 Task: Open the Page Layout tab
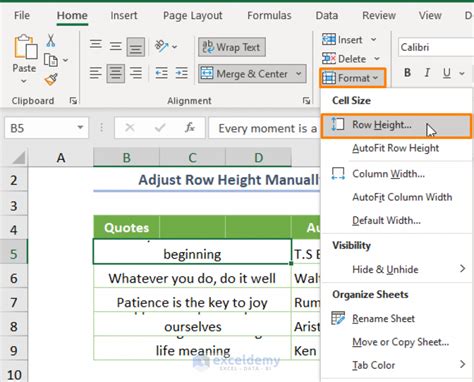click(192, 15)
